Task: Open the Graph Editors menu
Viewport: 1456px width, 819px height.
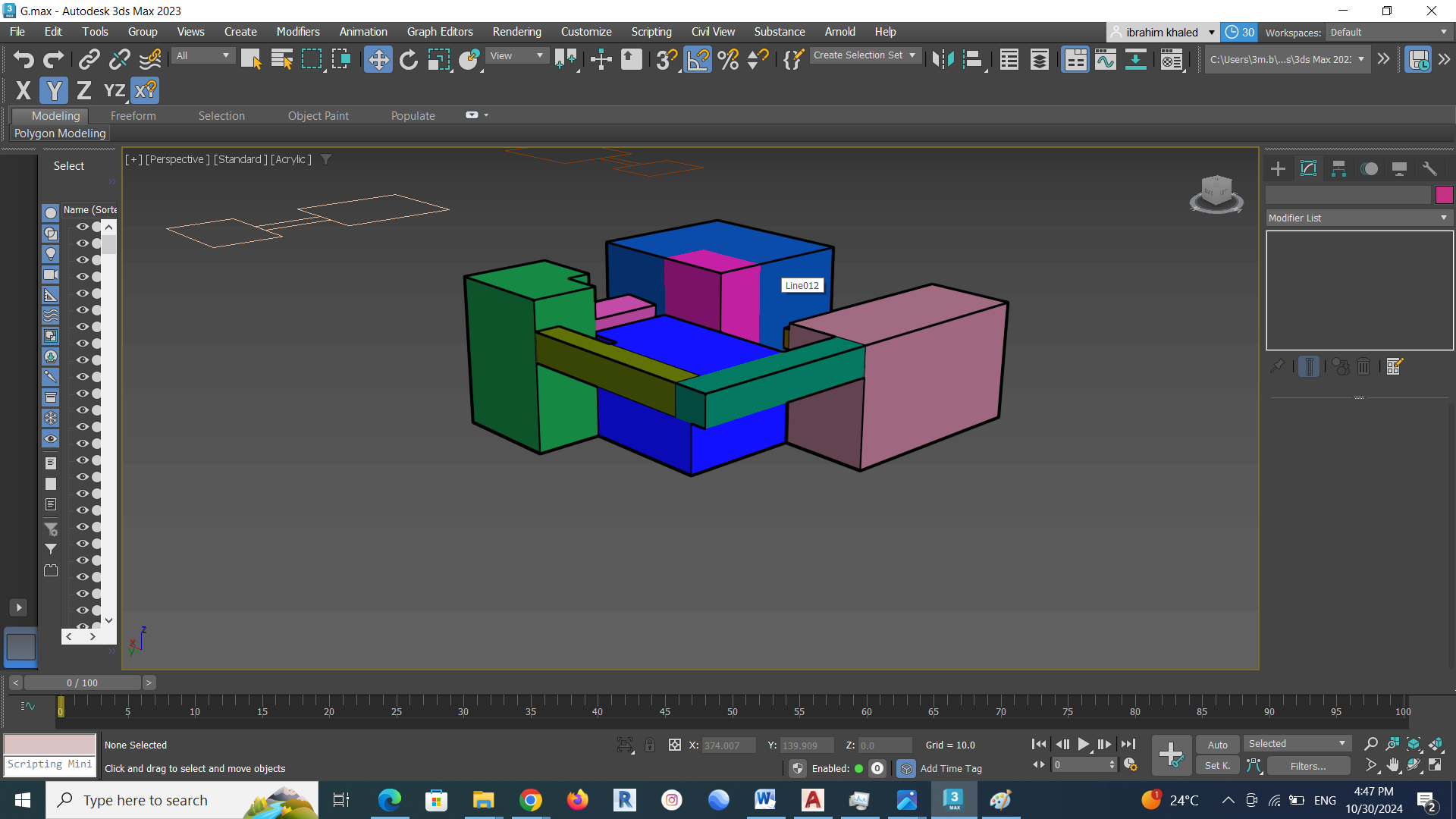Action: tap(440, 31)
